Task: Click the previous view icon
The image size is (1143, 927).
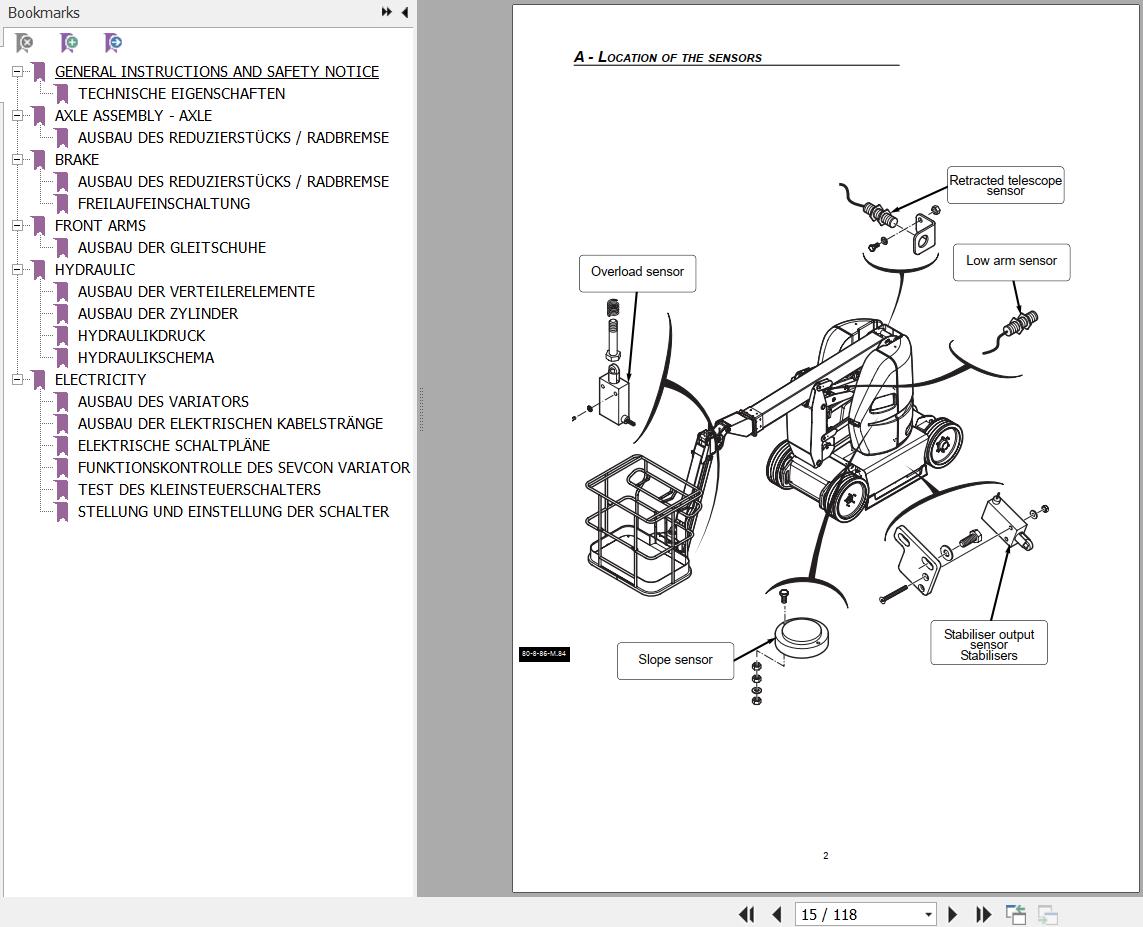Action: (1015, 914)
